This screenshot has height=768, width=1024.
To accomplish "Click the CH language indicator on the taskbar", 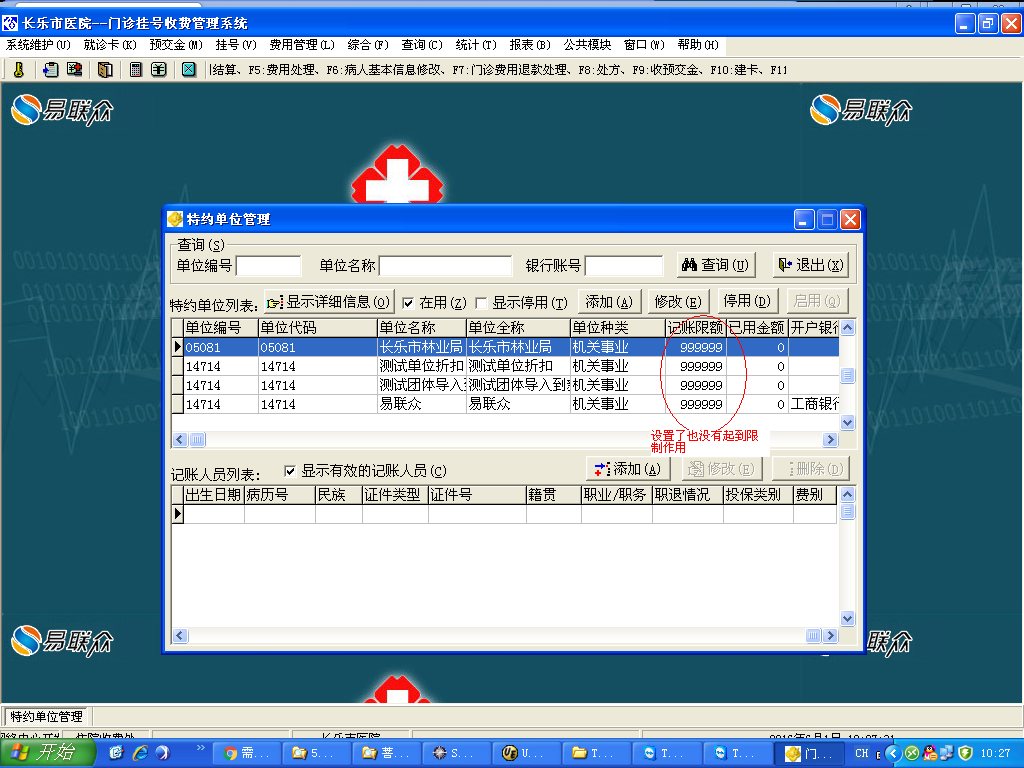I will [862, 753].
